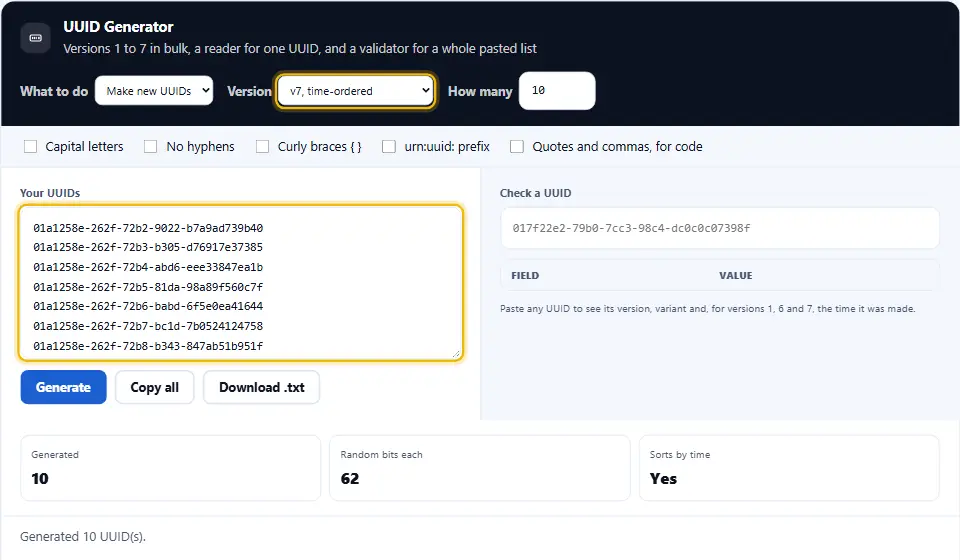Click inside the Check a UUID input
The width and height of the screenshot is (960, 560).
point(719,228)
